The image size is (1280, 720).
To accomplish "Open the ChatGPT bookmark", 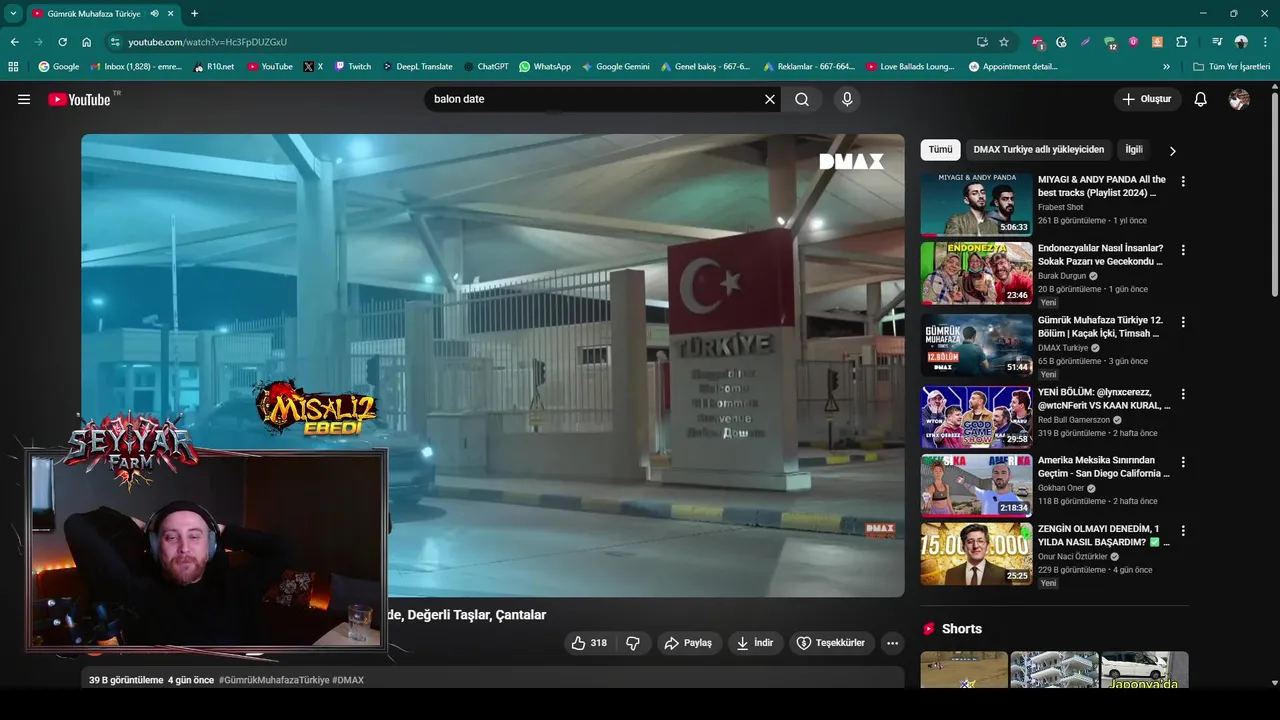I will click(486, 67).
